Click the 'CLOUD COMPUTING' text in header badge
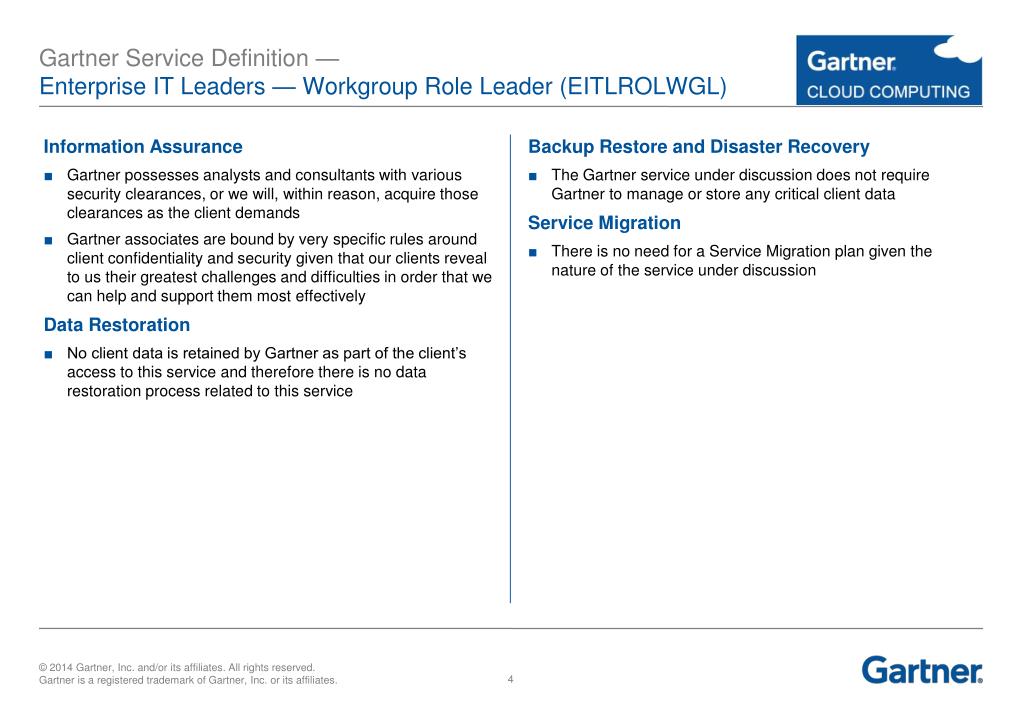Screen dimensions: 1023x708 pyautogui.click(x=889, y=92)
